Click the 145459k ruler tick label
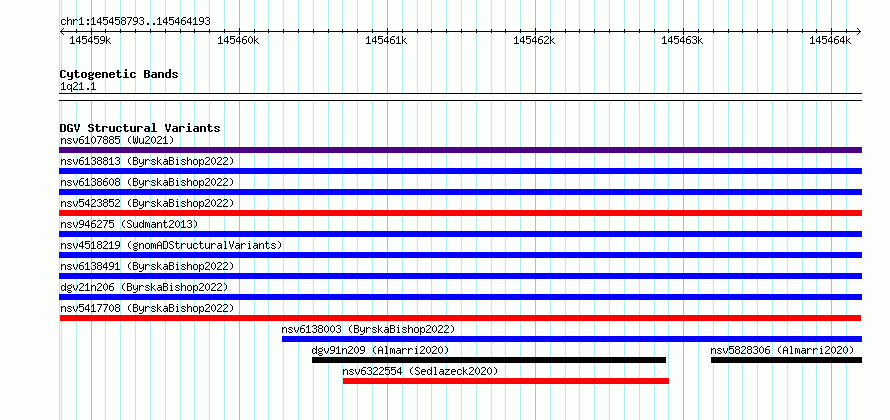This screenshot has height=420, width=890. point(90,40)
